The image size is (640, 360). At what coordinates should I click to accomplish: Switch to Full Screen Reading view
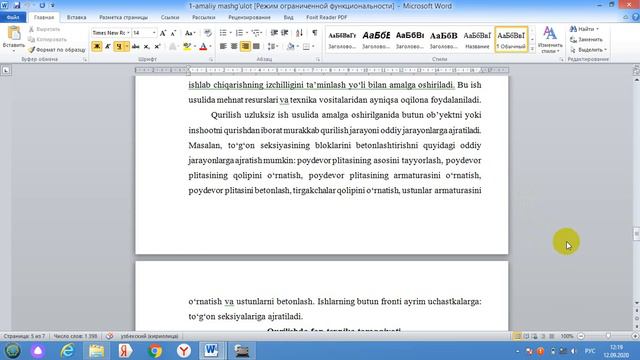click(x=526, y=336)
